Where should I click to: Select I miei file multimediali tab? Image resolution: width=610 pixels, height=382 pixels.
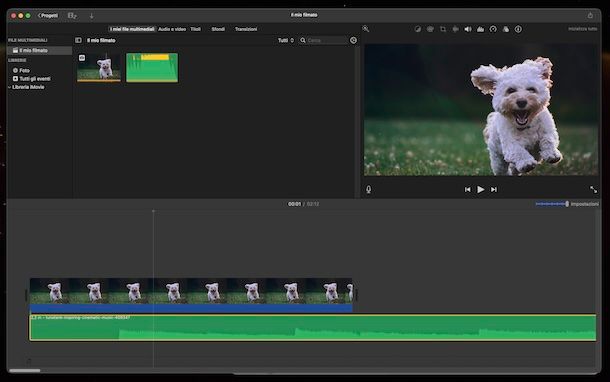(132, 29)
